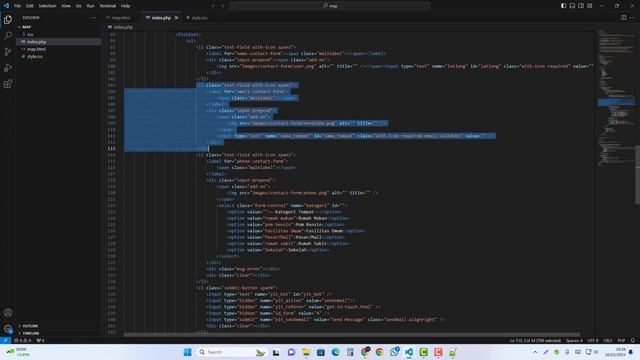Expand the css folder in Explorer
This screenshot has width=640, height=360.
29,35
